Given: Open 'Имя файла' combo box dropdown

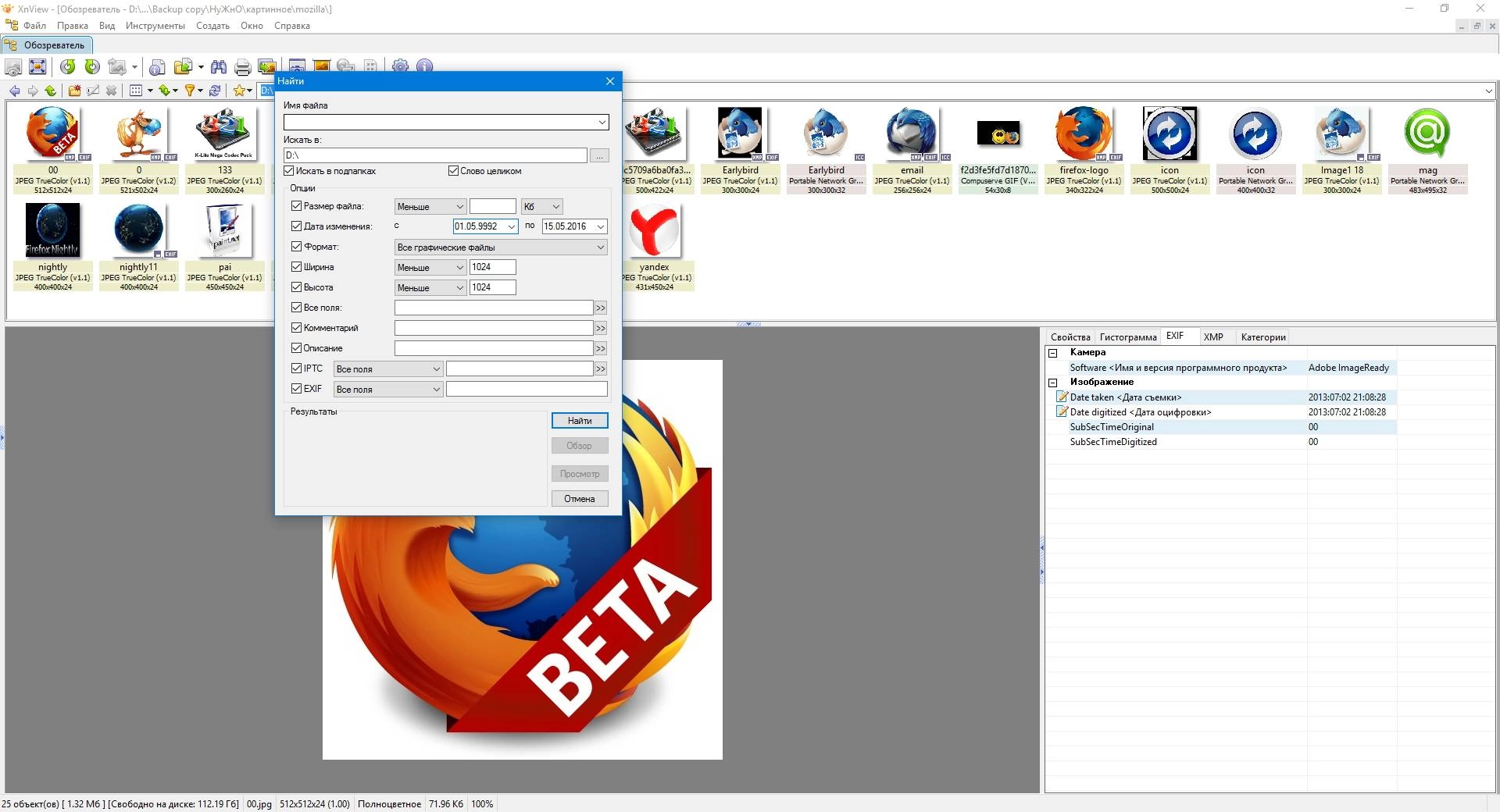Looking at the screenshot, I should [602, 123].
